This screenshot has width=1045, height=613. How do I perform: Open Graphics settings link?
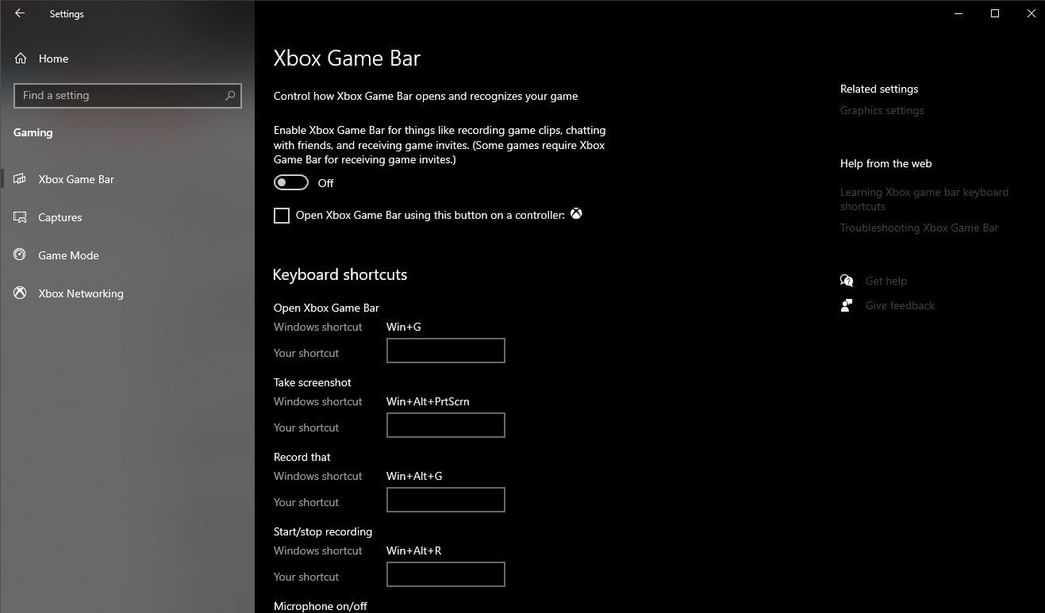tap(881, 110)
